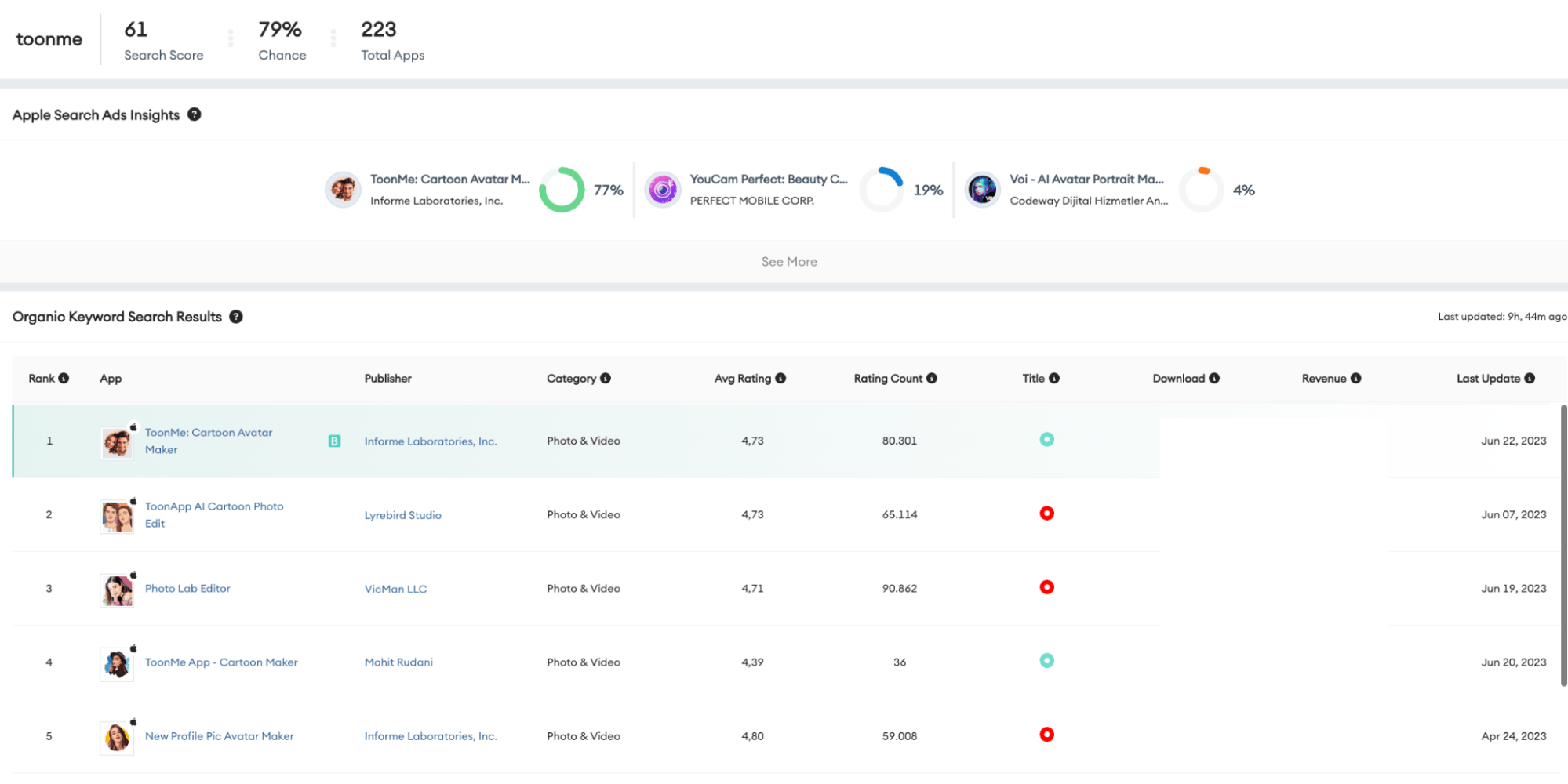The width and height of the screenshot is (1568, 784).
Task: Open the ToonMe: Cartoon Avatar Maker link
Action: [x=209, y=441]
